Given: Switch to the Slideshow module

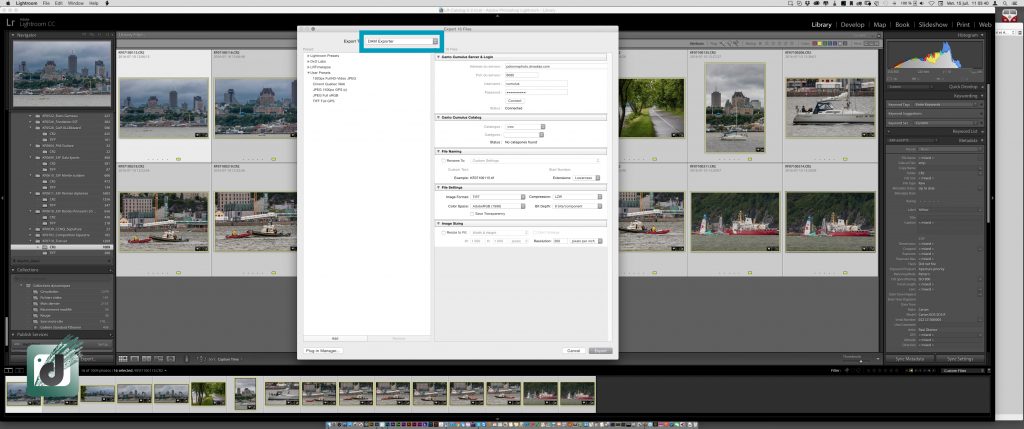Looking at the screenshot, I should pos(933,25).
